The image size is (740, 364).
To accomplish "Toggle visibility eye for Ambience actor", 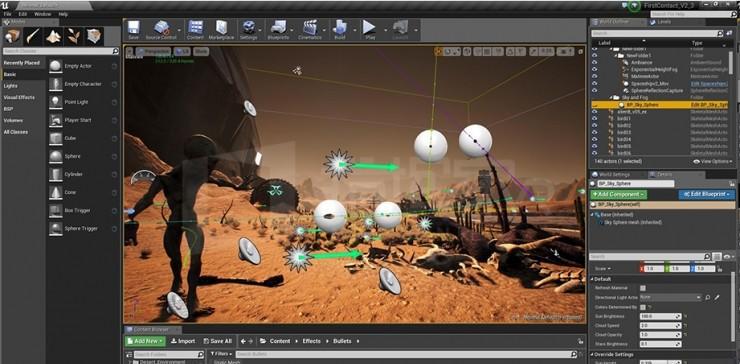I will point(595,62).
